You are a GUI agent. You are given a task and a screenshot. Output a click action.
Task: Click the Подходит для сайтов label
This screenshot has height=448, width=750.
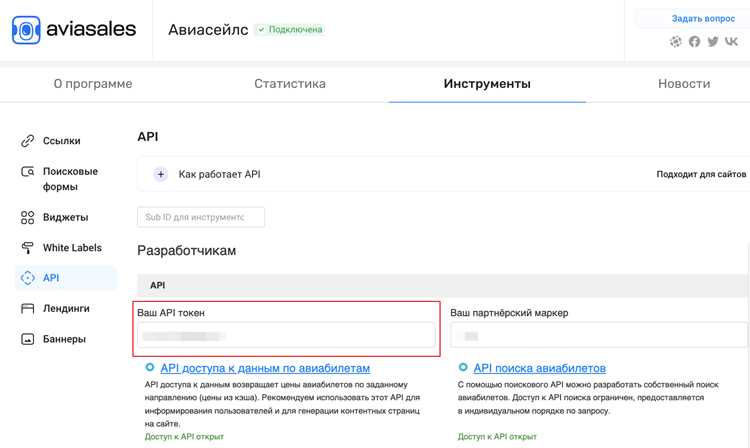coord(701,175)
